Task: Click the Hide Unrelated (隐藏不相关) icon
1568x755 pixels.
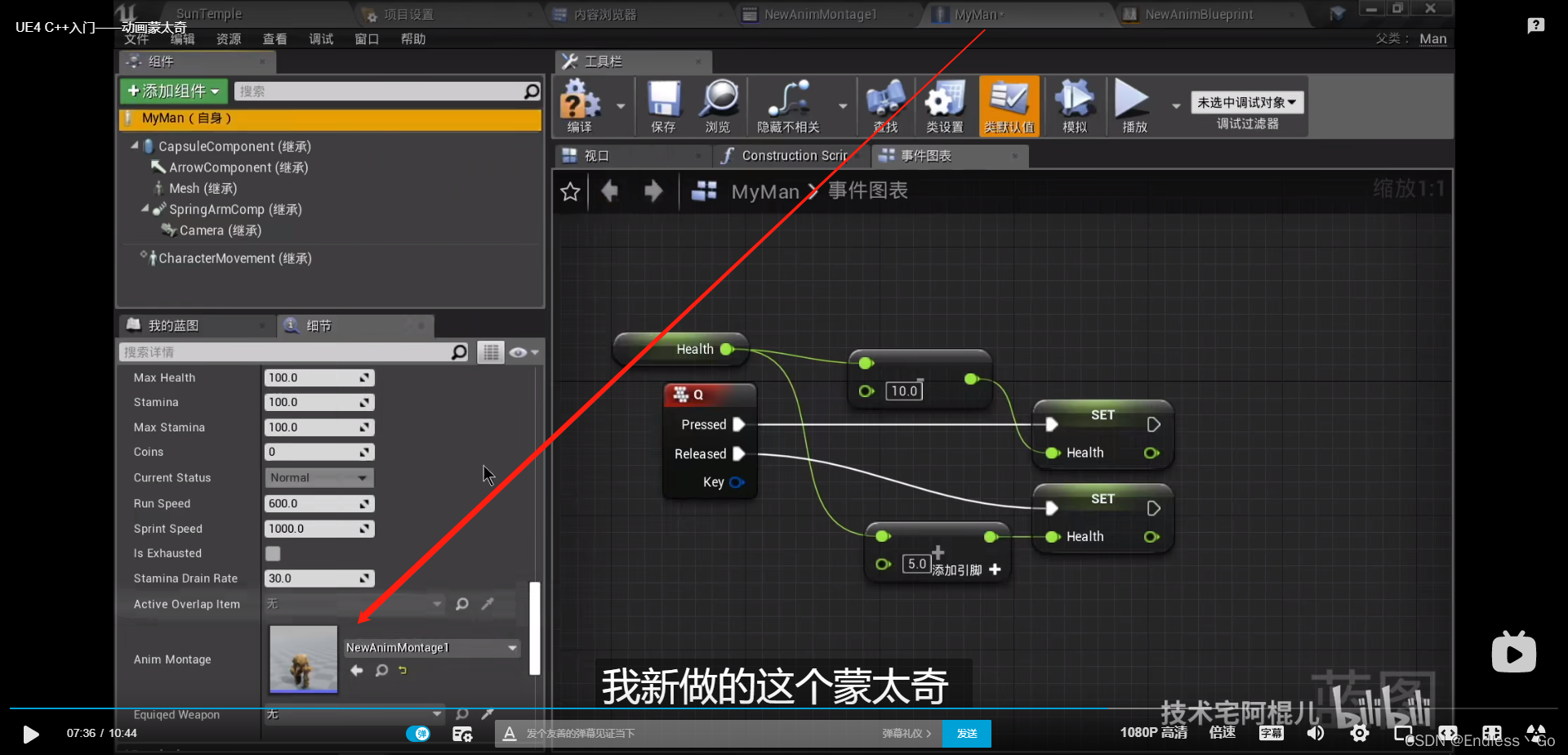Action: coord(788,100)
